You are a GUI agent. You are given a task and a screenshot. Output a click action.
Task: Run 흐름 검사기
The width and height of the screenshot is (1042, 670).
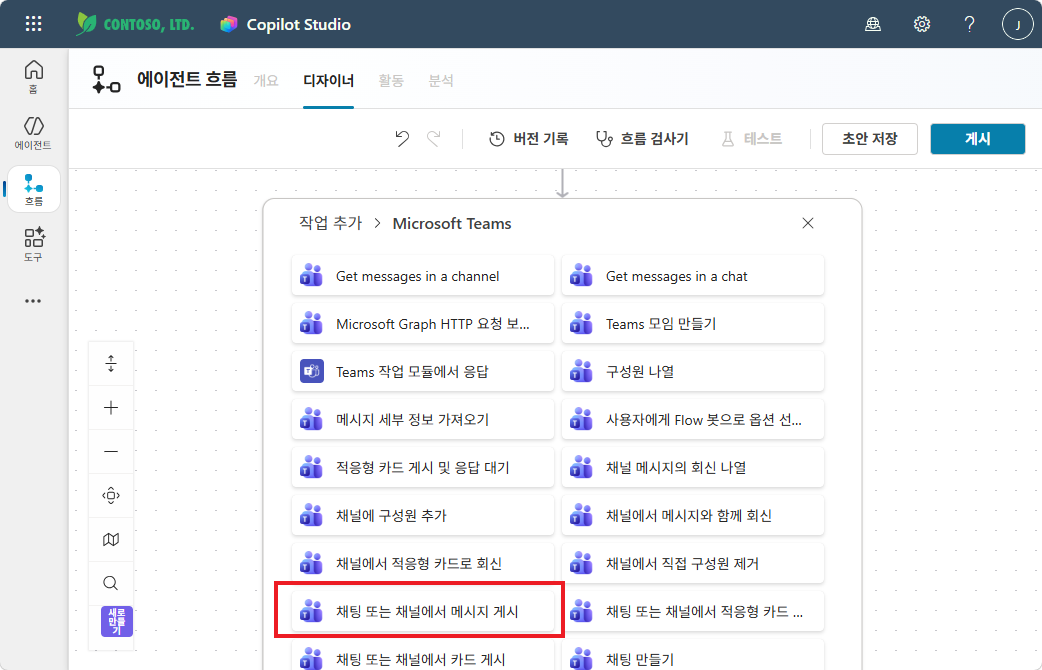coord(642,139)
